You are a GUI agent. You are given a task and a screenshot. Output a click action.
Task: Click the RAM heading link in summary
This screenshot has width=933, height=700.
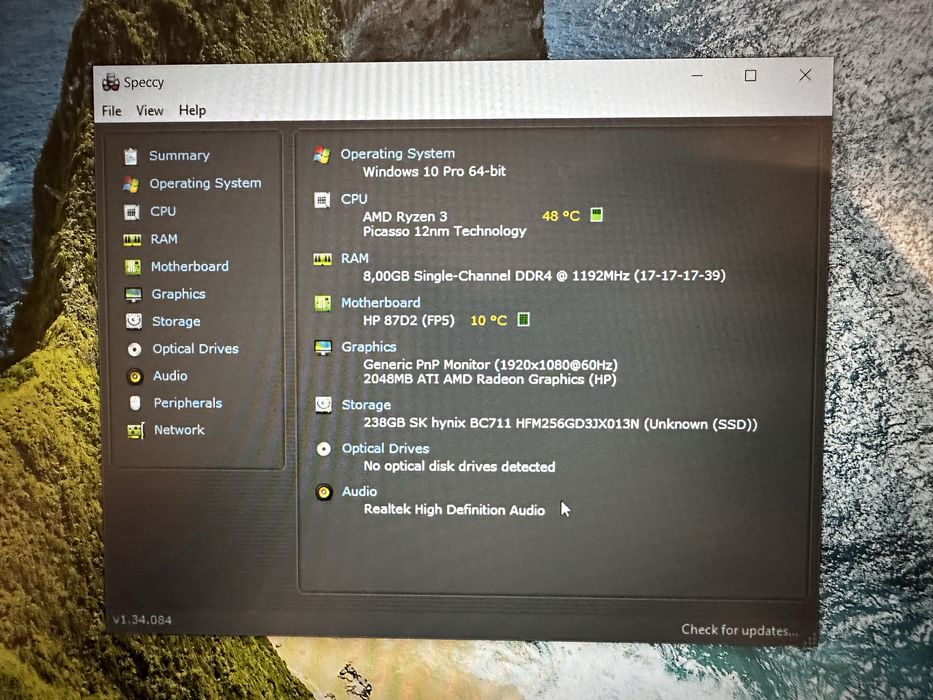coord(355,258)
